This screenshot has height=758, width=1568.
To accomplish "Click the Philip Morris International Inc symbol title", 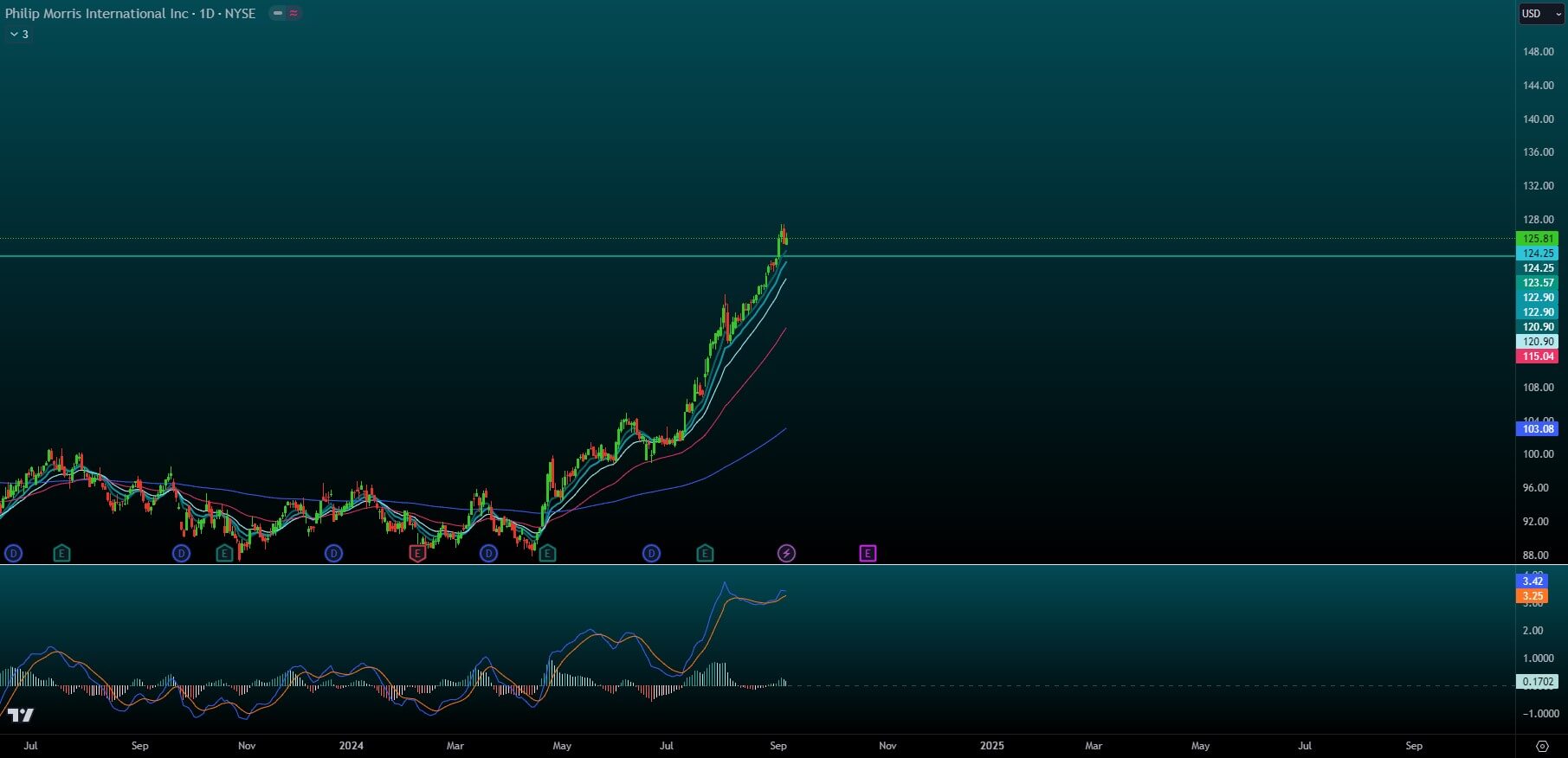I will [97, 14].
